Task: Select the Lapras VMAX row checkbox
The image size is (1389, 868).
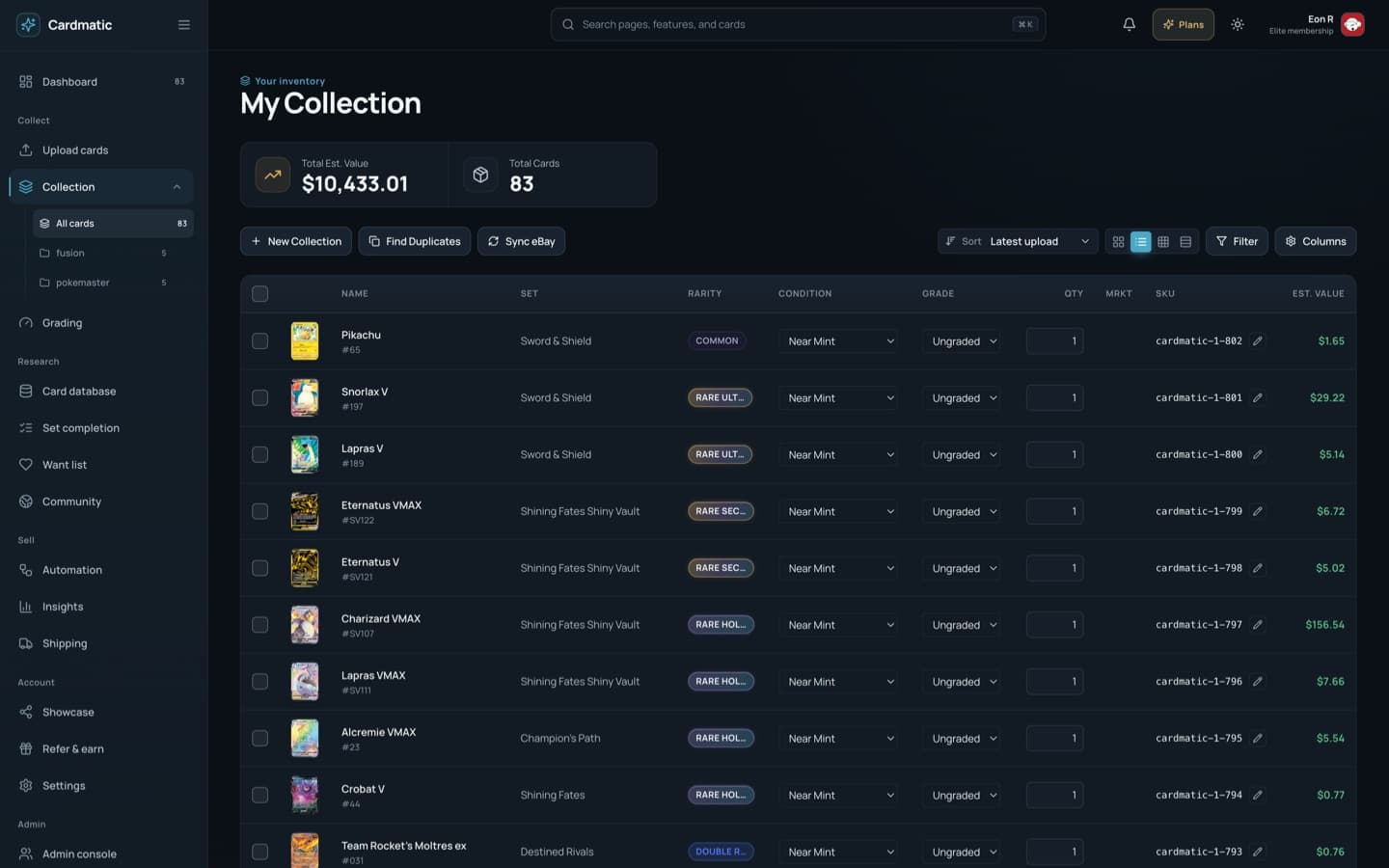Action: pyautogui.click(x=259, y=682)
